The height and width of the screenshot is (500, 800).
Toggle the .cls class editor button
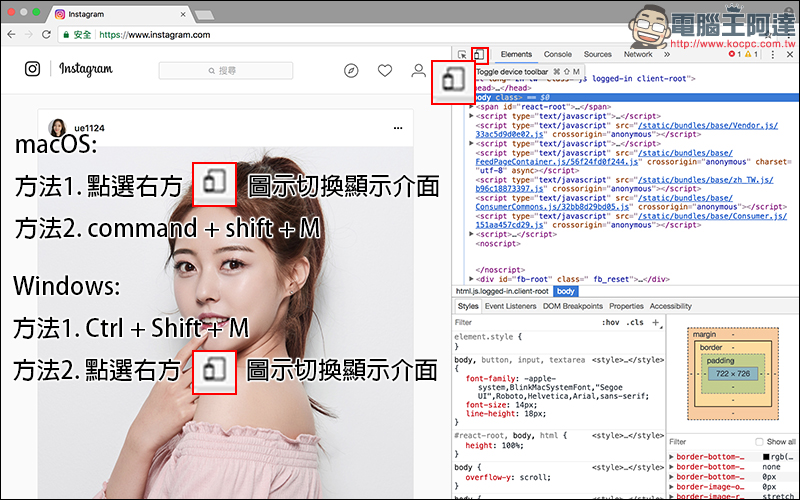point(635,322)
